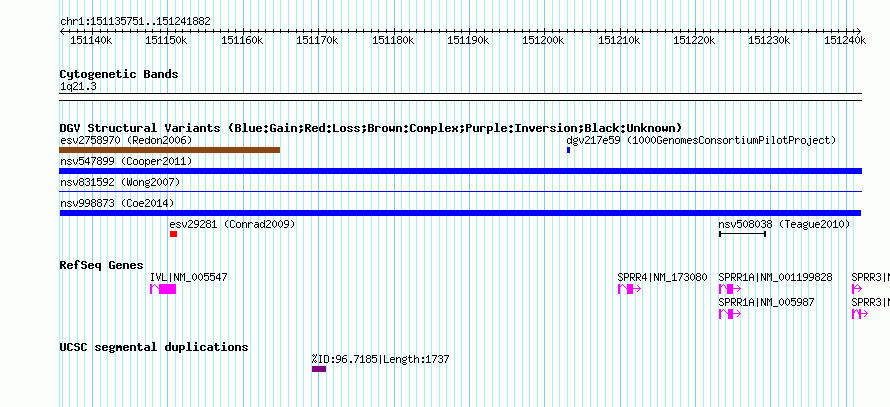This screenshot has width=890, height=407.
Task: Click the thick blue nsv998873 gain bar
Action: tap(460, 213)
